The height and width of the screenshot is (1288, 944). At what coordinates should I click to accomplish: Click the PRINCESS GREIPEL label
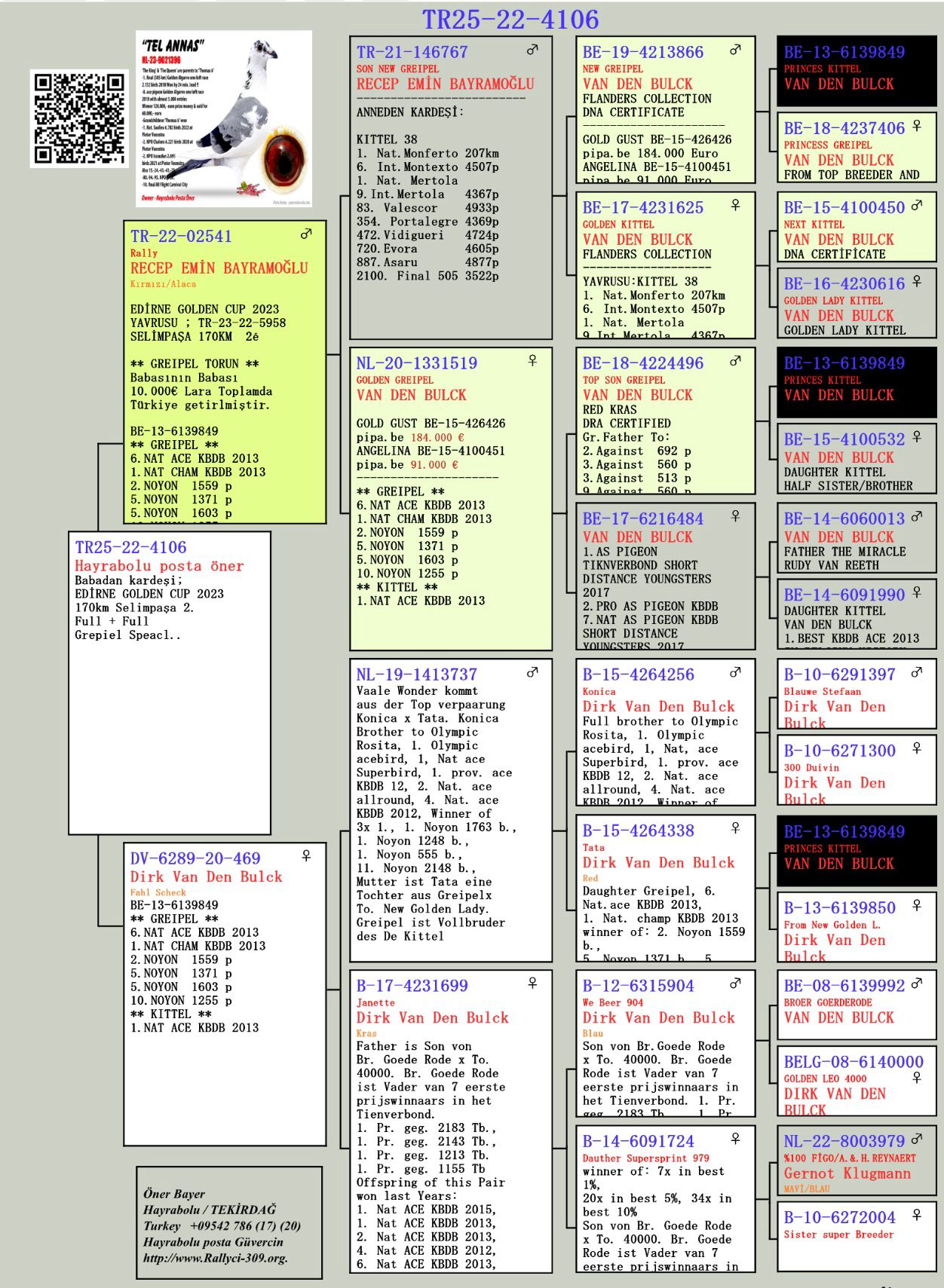pos(828,145)
